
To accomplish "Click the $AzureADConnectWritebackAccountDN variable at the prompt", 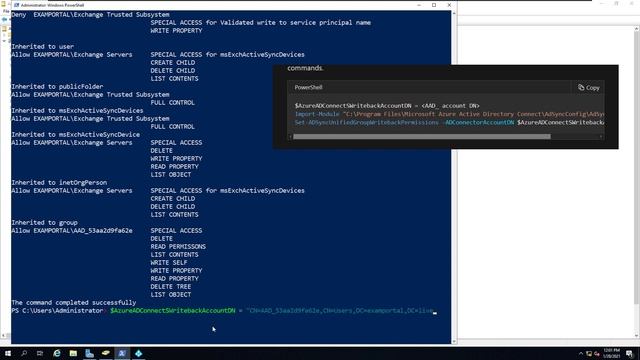I will [x=173, y=311].
